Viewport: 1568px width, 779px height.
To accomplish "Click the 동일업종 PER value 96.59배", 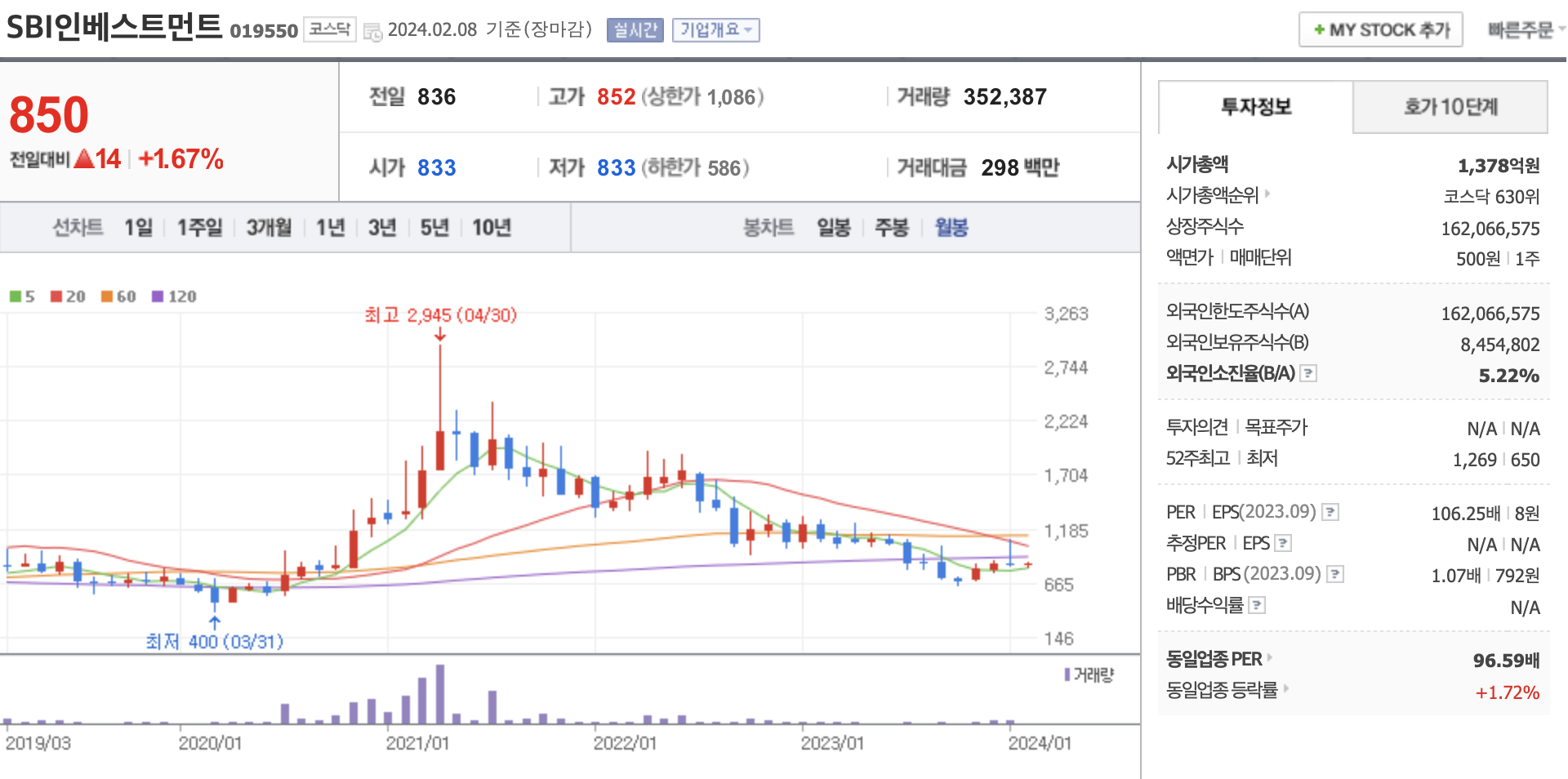I will pos(1507,661).
